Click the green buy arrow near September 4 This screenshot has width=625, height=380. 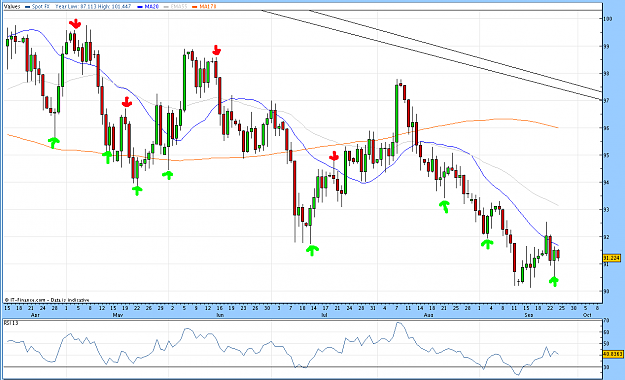[x=487, y=244]
